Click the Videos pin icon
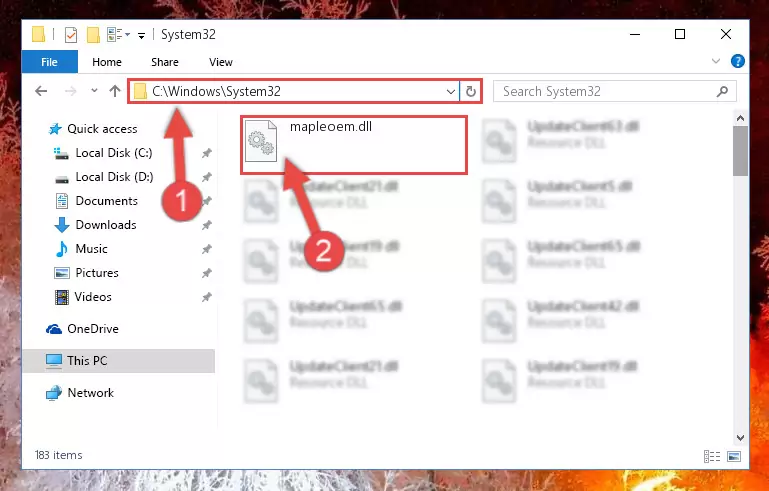Screen dimensions: 769x491 coord(206,297)
